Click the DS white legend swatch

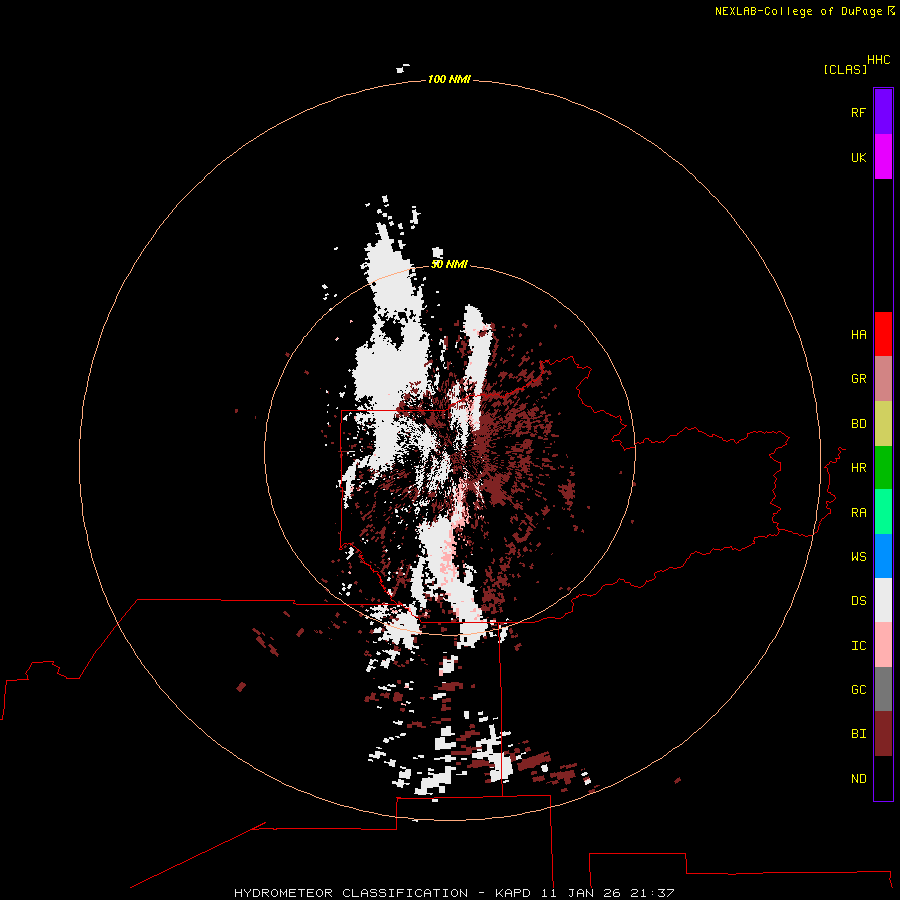[883, 600]
